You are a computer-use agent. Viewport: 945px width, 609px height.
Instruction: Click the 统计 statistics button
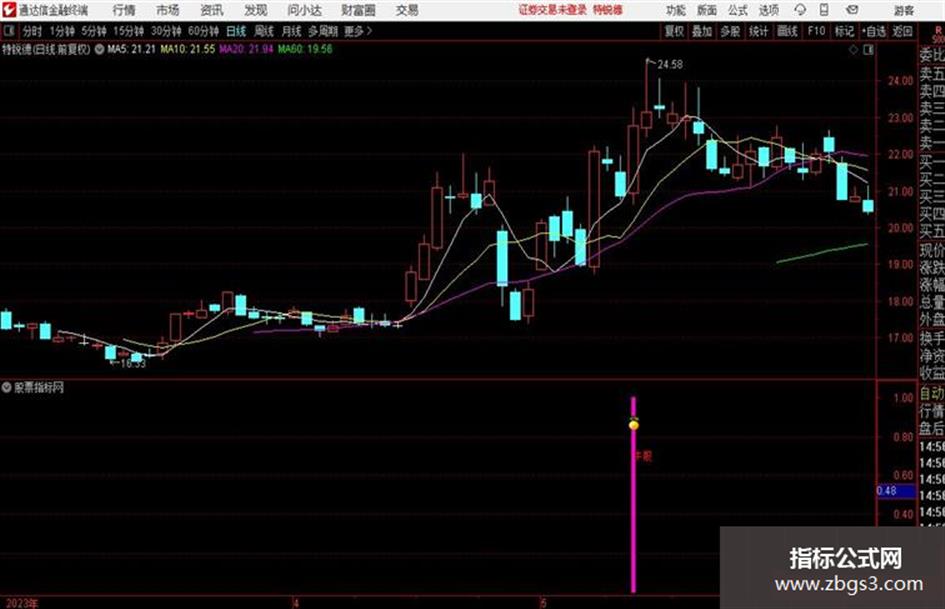pos(759,31)
